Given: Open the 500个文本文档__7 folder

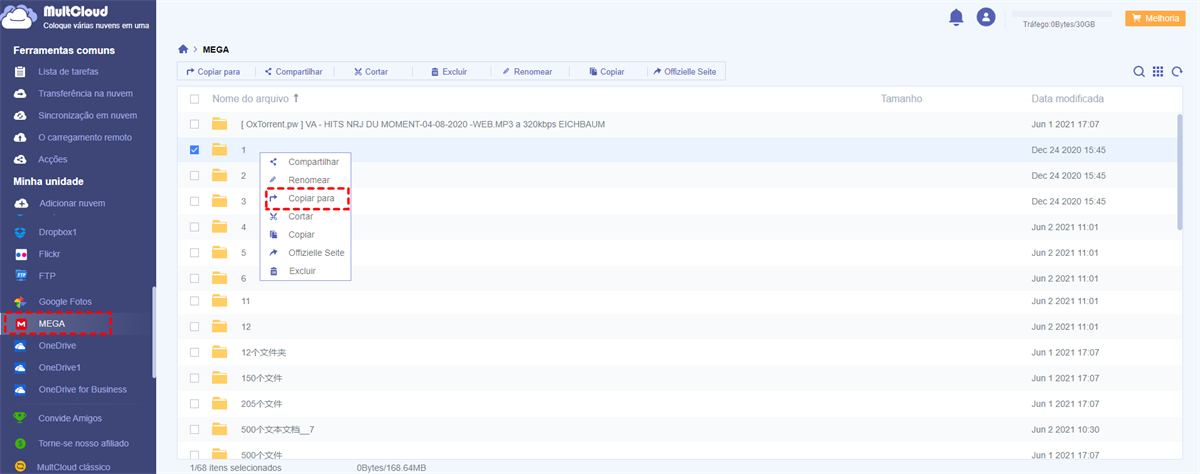Looking at the screenshot, I should [278, 429].
